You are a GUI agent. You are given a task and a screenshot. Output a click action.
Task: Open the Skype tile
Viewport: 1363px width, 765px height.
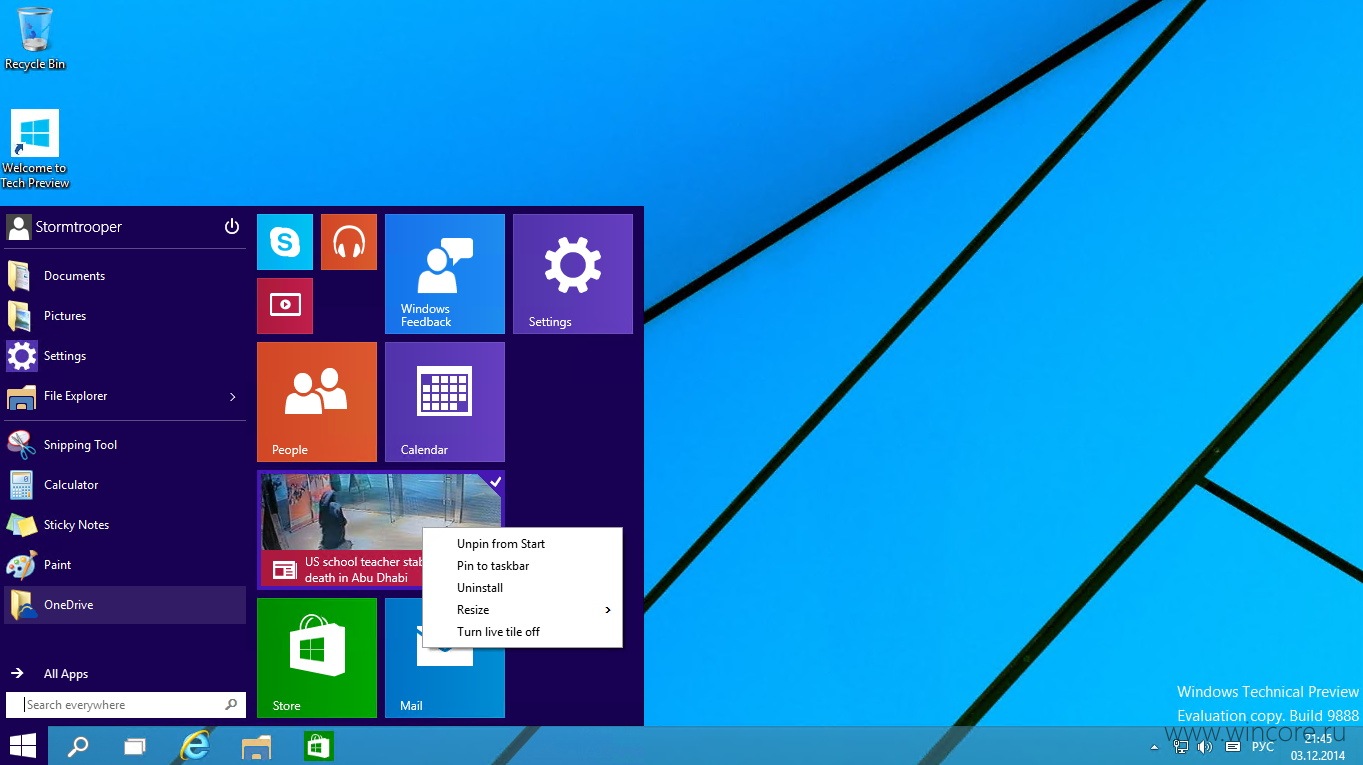coord(285,242)
